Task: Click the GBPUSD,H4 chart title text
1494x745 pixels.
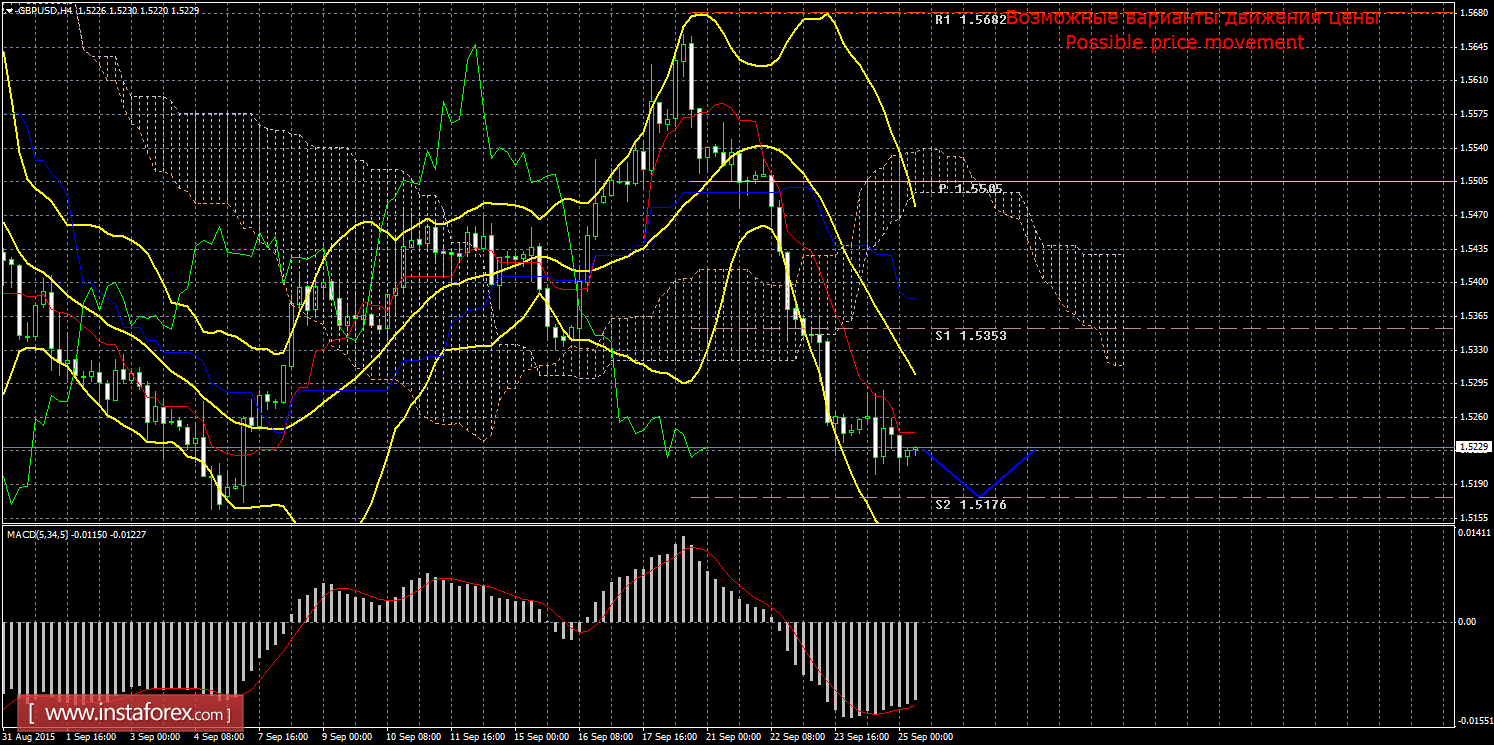Action: (44, 10)
